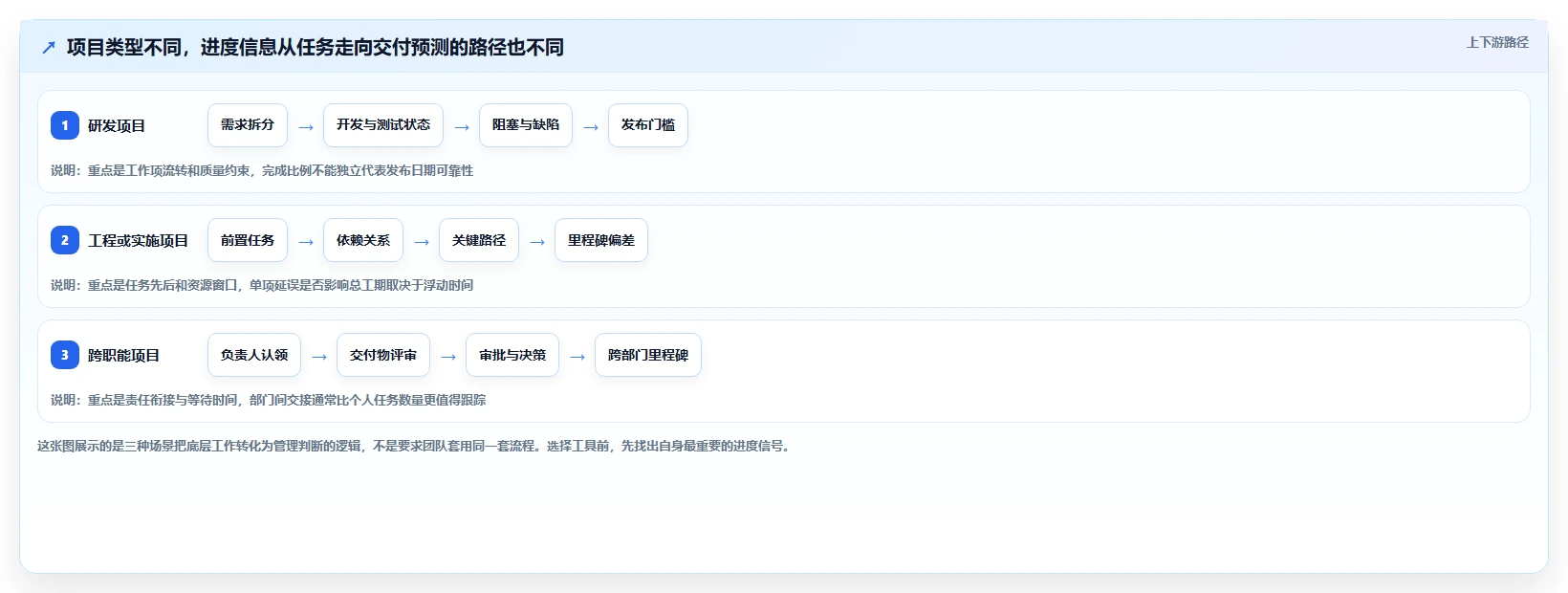
Task: Select the 发布门槛 step chip
Action: 648,125
